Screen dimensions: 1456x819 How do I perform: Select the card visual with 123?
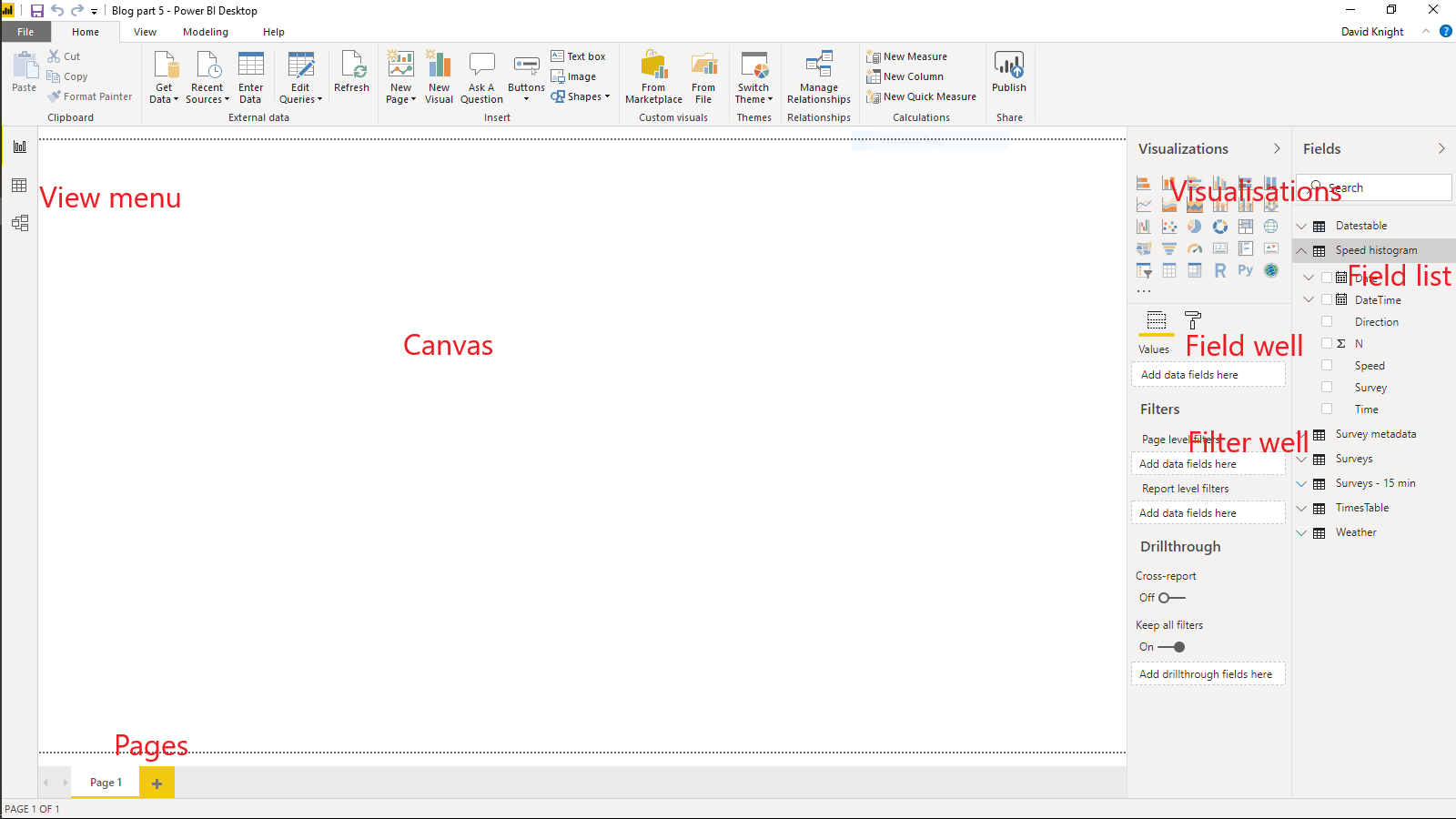point(1220,248)
